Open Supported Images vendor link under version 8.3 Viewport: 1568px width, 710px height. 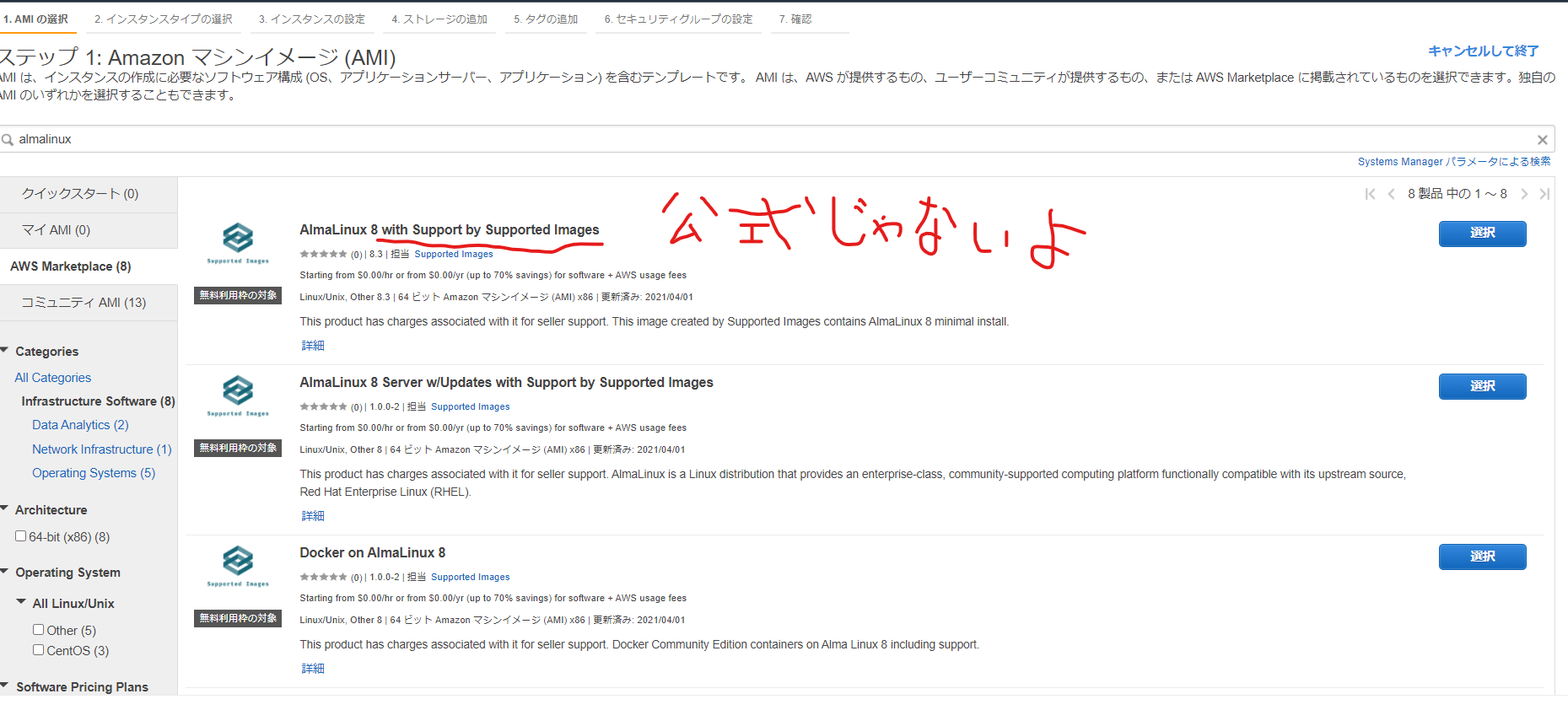pyautogui.click(x=454, y=254)
